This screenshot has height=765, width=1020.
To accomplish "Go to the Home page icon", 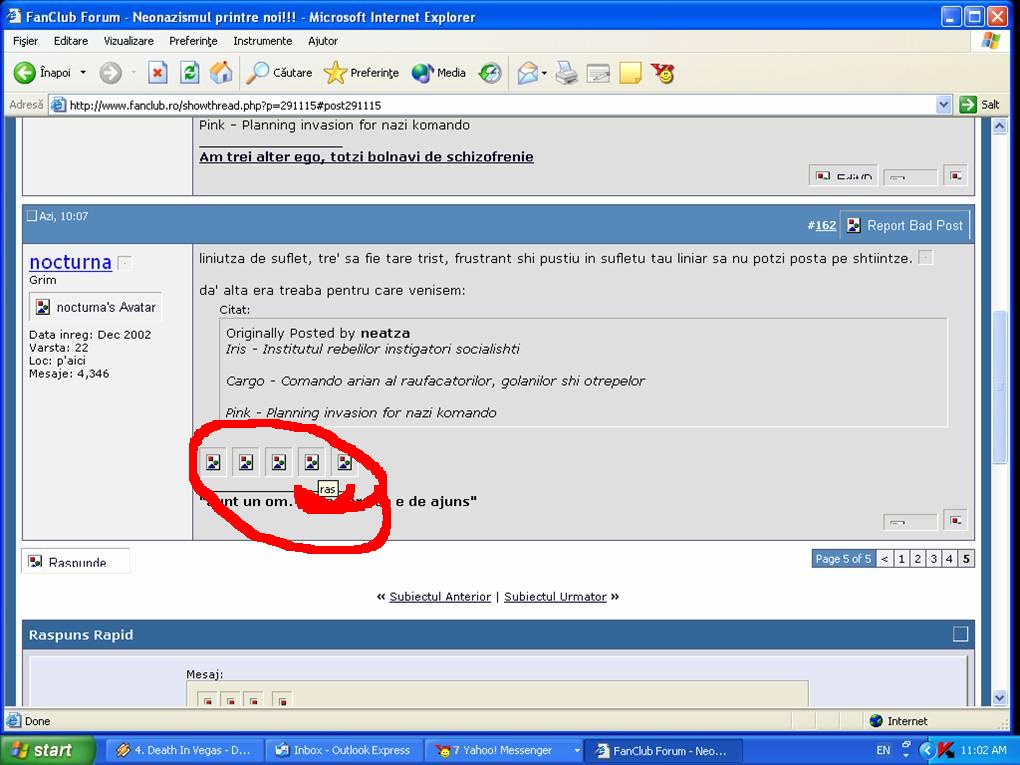I will click(221, 73).
